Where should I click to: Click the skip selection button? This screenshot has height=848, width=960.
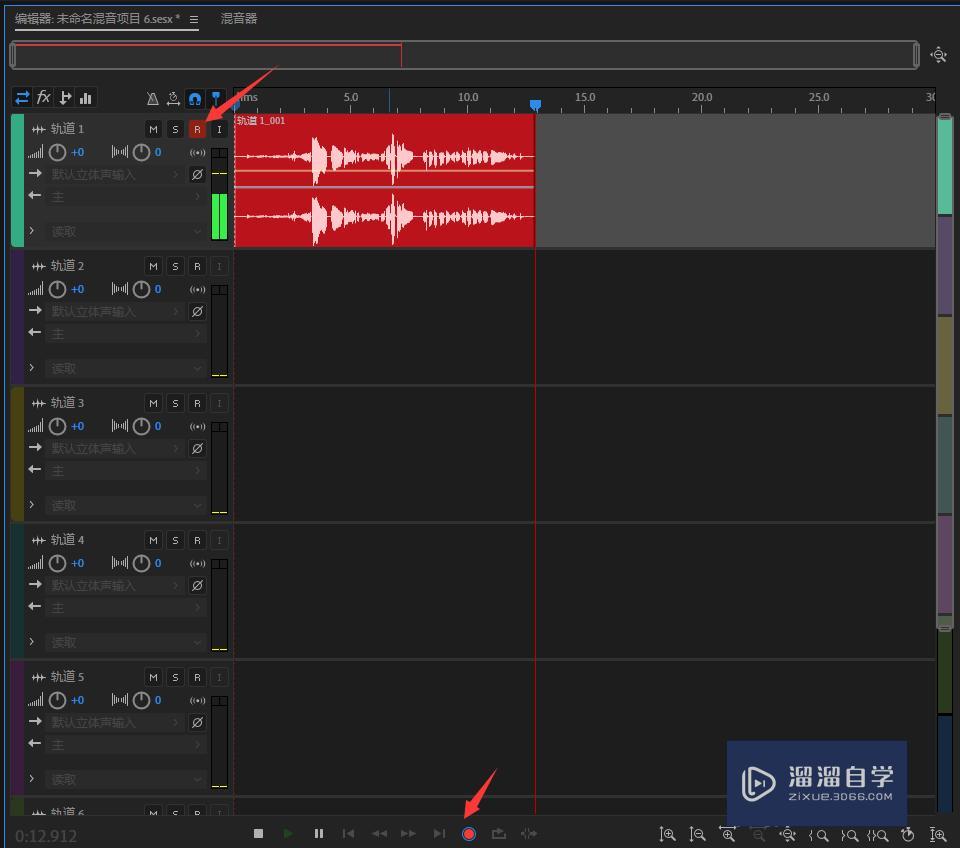point(529,833)
